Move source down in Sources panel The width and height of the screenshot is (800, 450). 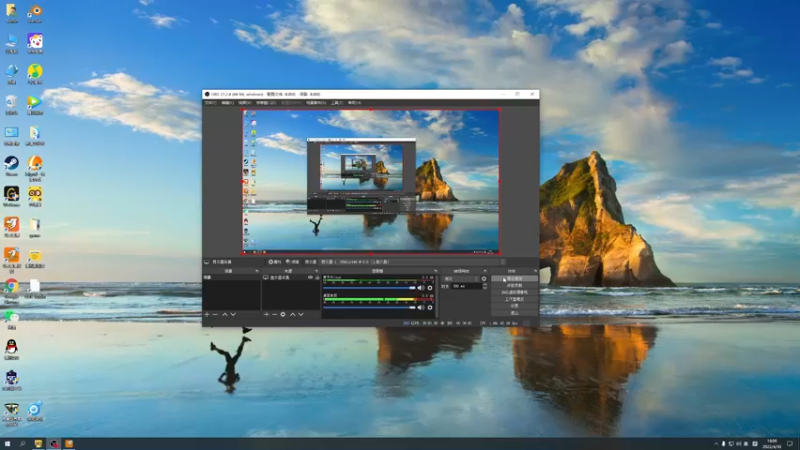click(301, 314)
